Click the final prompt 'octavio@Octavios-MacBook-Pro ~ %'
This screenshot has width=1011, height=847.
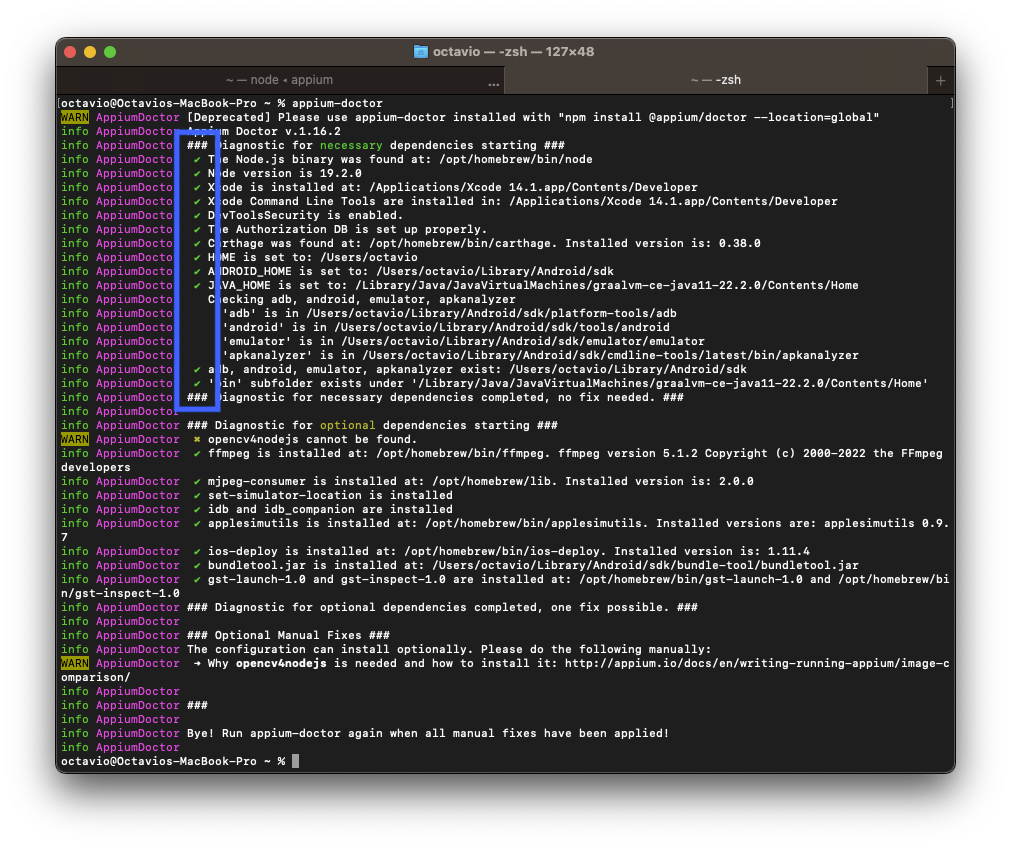tap(173, 761)
